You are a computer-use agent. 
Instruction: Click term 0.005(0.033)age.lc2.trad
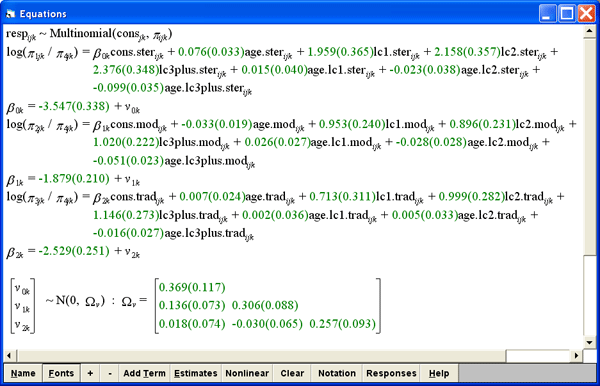459,215
